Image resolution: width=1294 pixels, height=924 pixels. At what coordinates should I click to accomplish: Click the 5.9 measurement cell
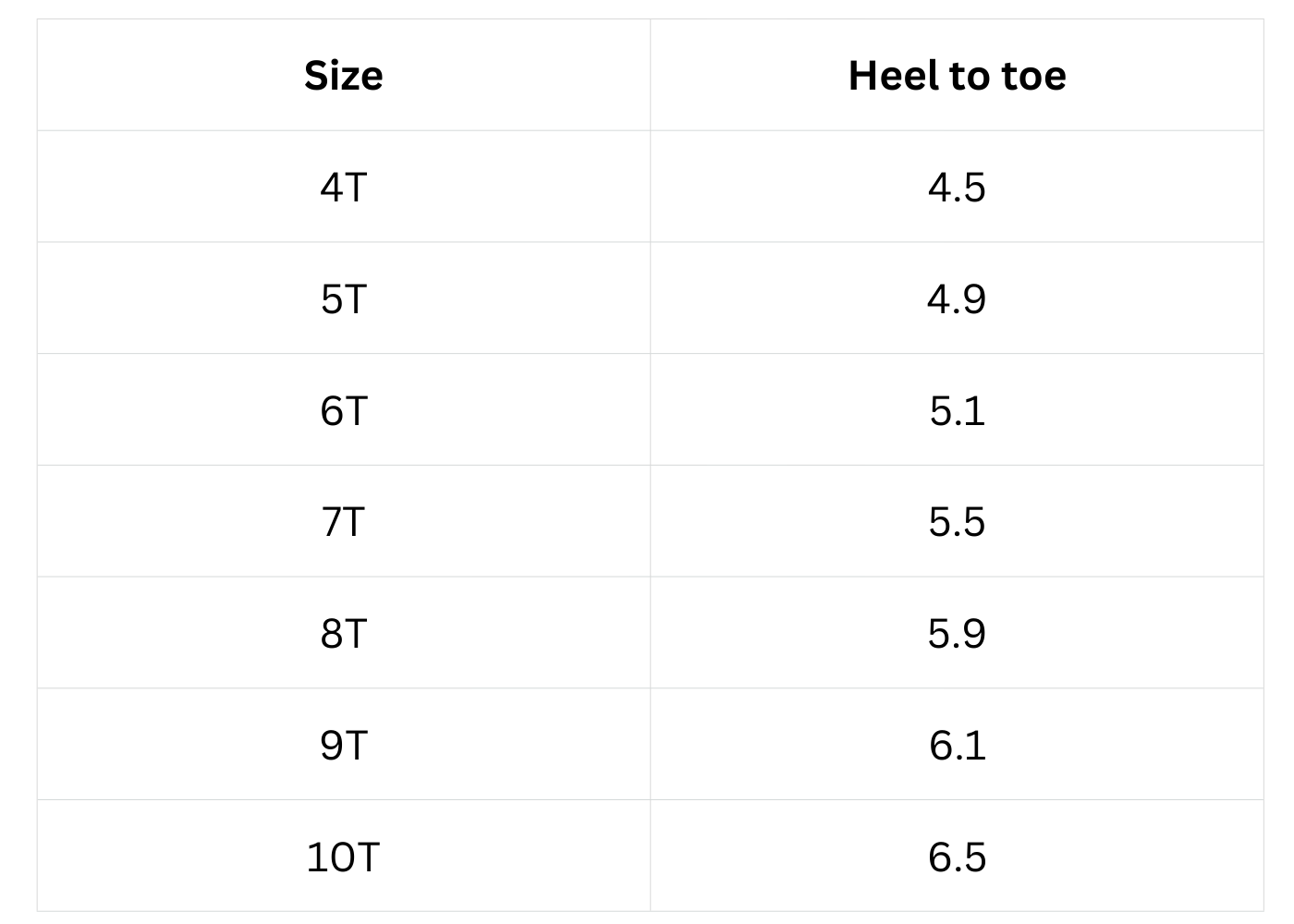[957, 634]
